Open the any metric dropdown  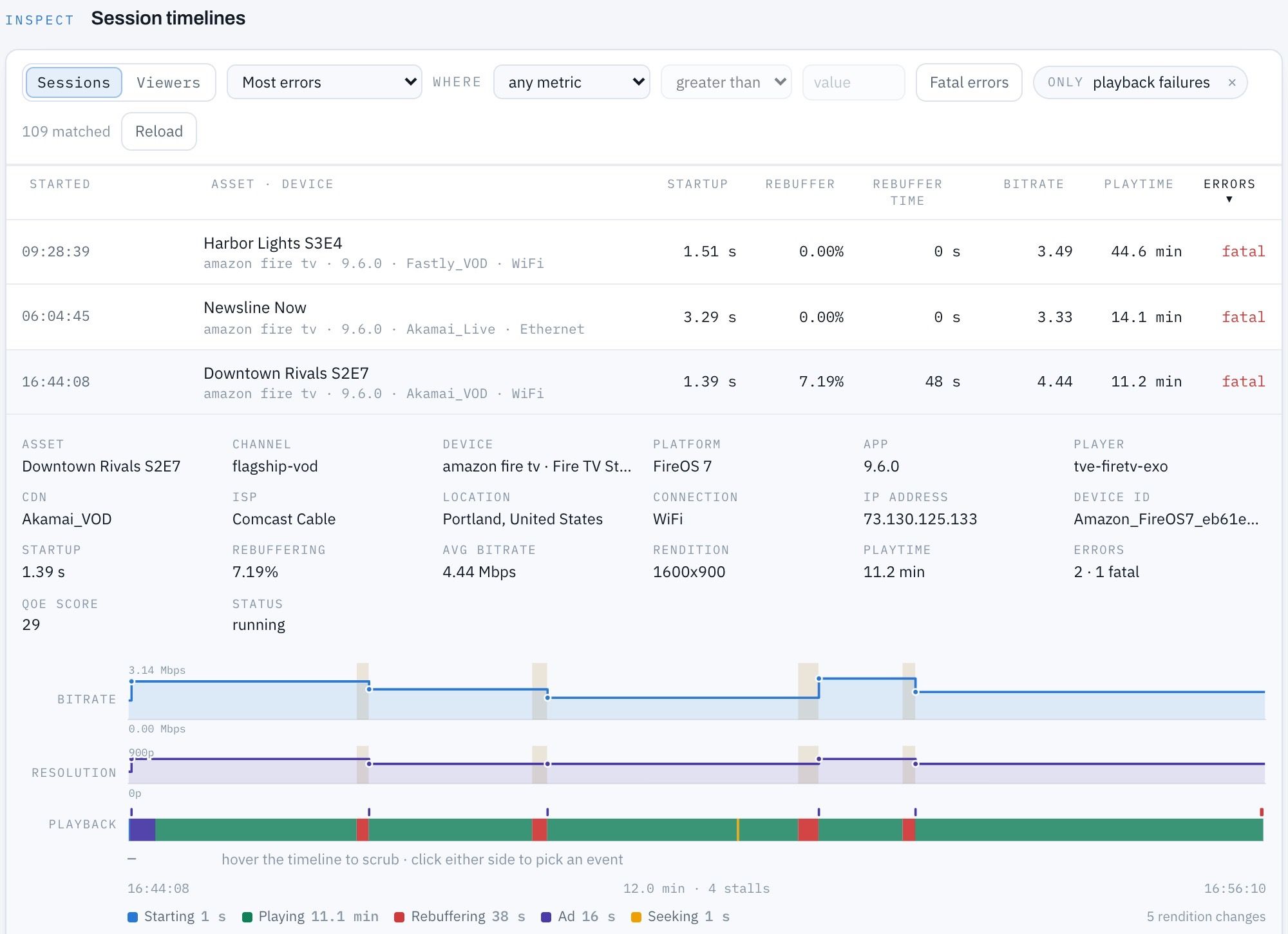click(571, 82)
